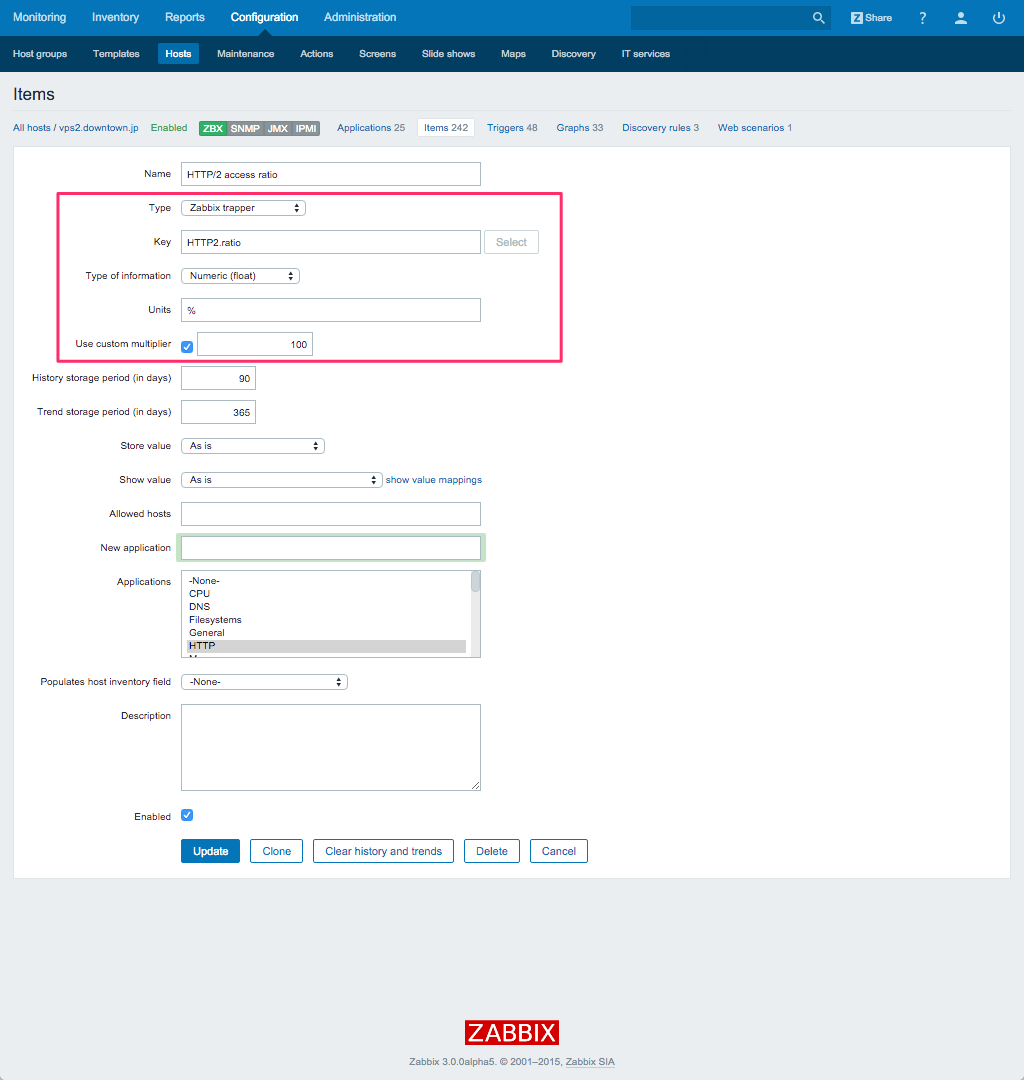Image resolution: width=1024 pixels, height=1080 pixels.
Task: Open the Inventory menu
Action: point(116,17)
